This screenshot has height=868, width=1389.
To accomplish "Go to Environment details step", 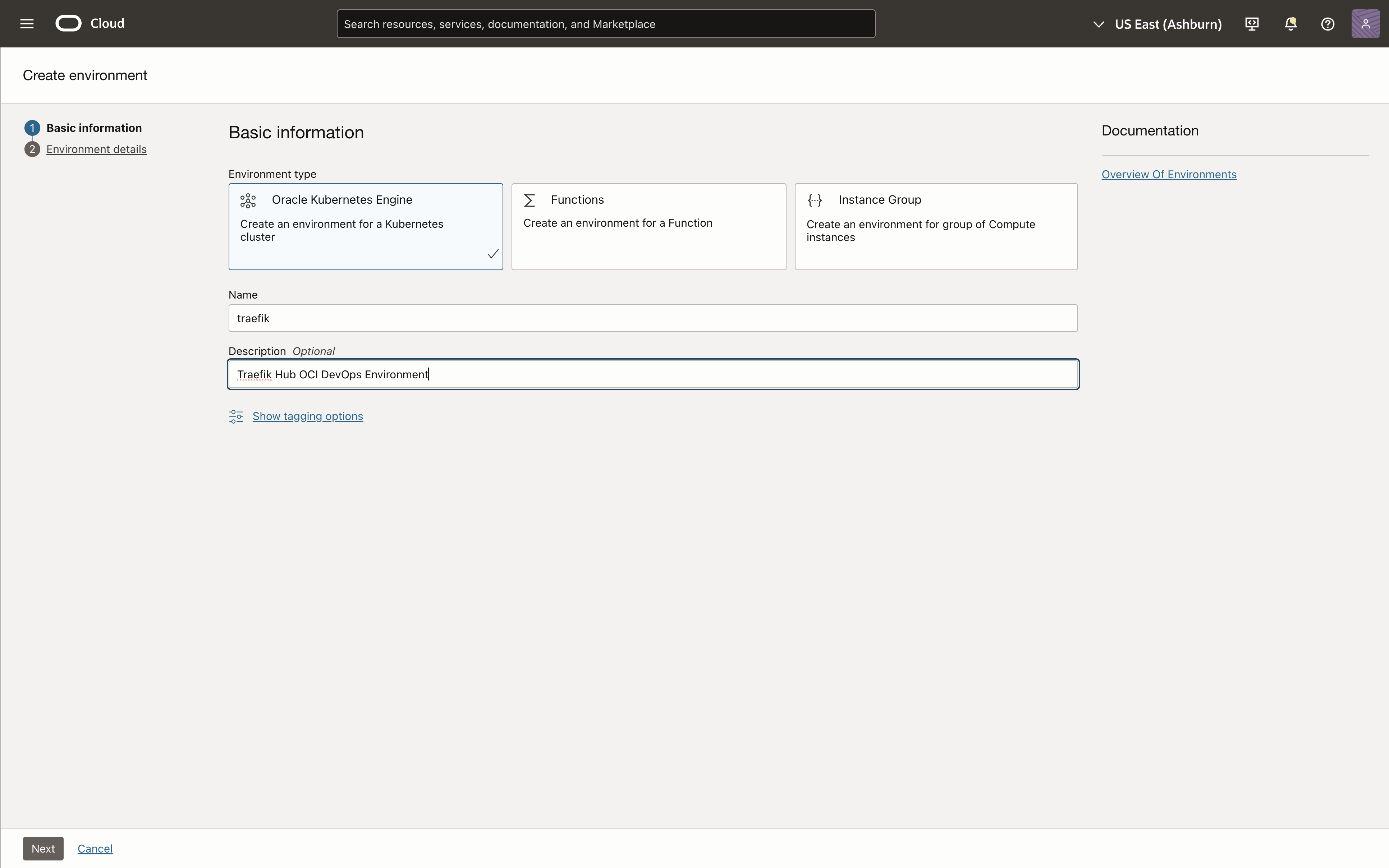I will 96,149.
